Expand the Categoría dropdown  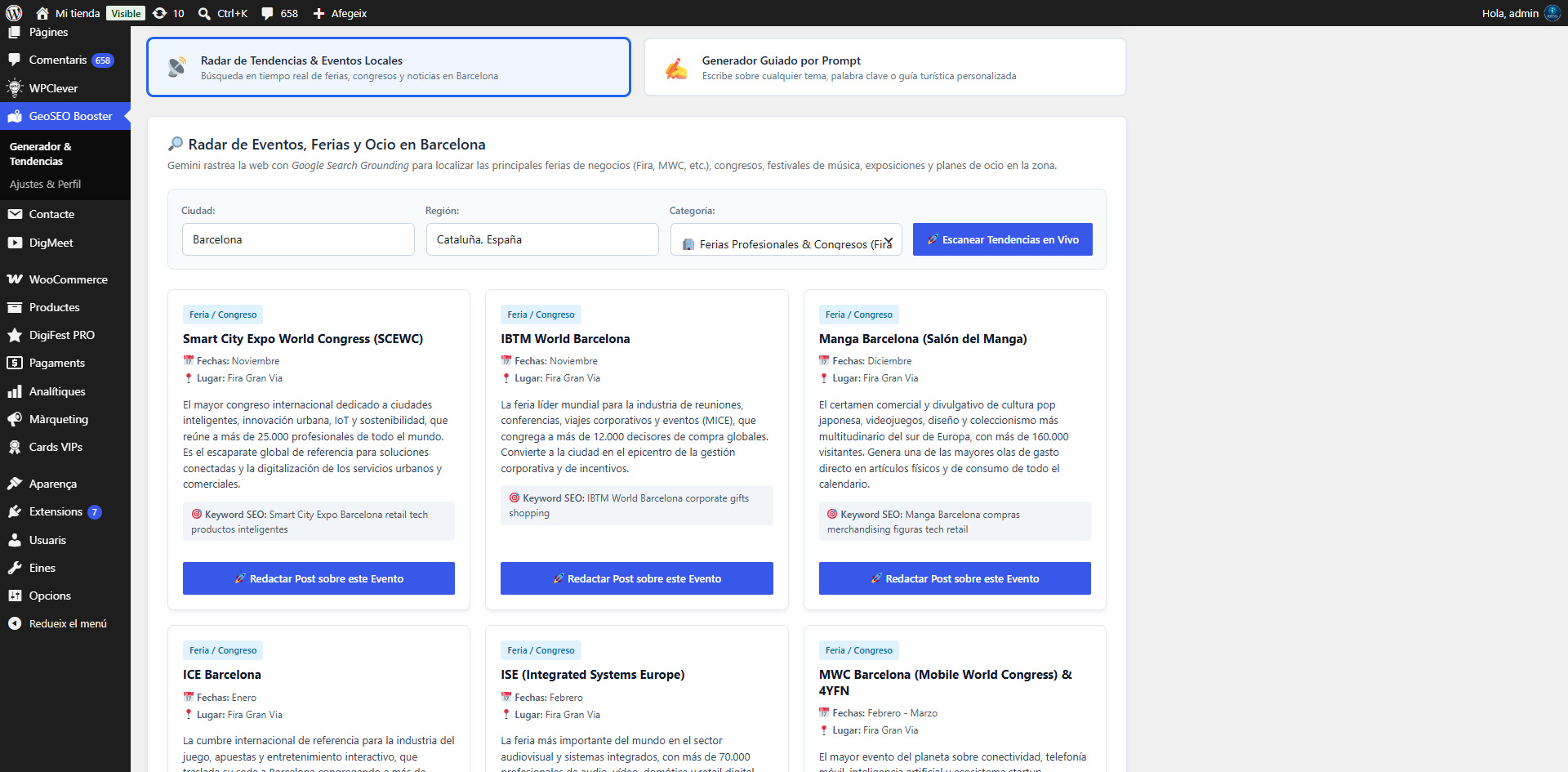786,240
